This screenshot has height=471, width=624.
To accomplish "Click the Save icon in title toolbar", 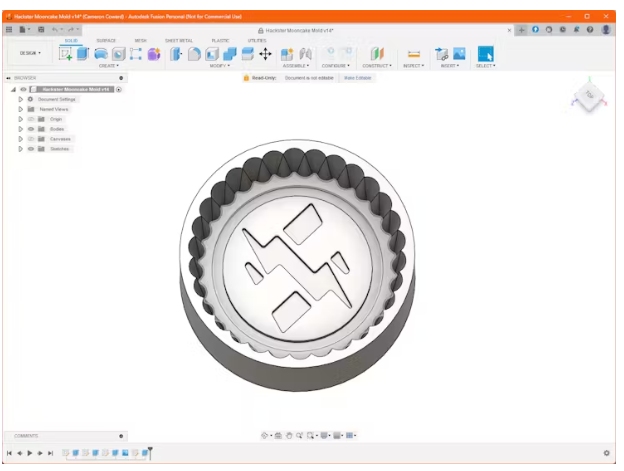I will click(41, 30).
